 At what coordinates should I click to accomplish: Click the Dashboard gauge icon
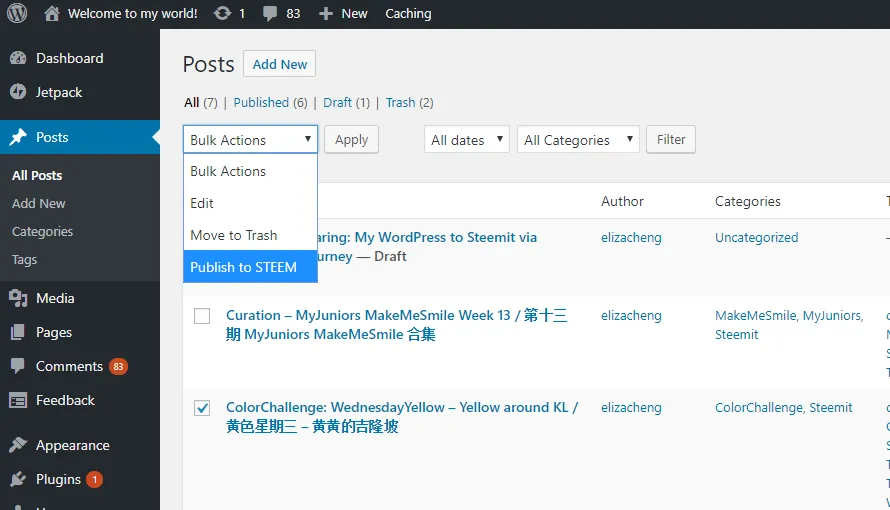18,58
